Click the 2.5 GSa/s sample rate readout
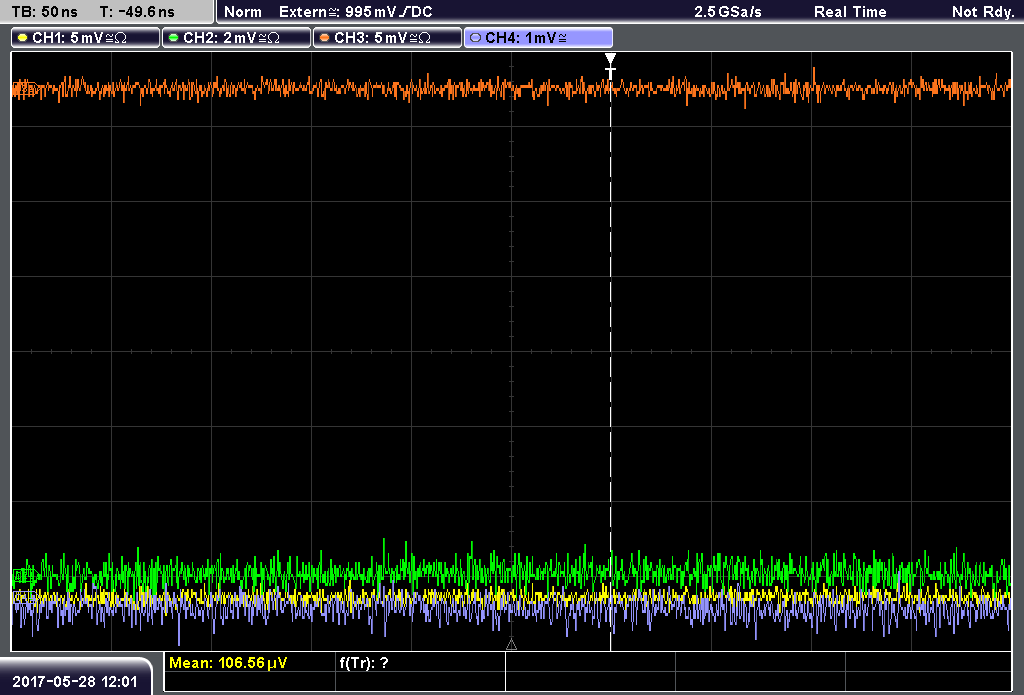The height and width of the screenshot is (695, 1024). tap(728, 12)
